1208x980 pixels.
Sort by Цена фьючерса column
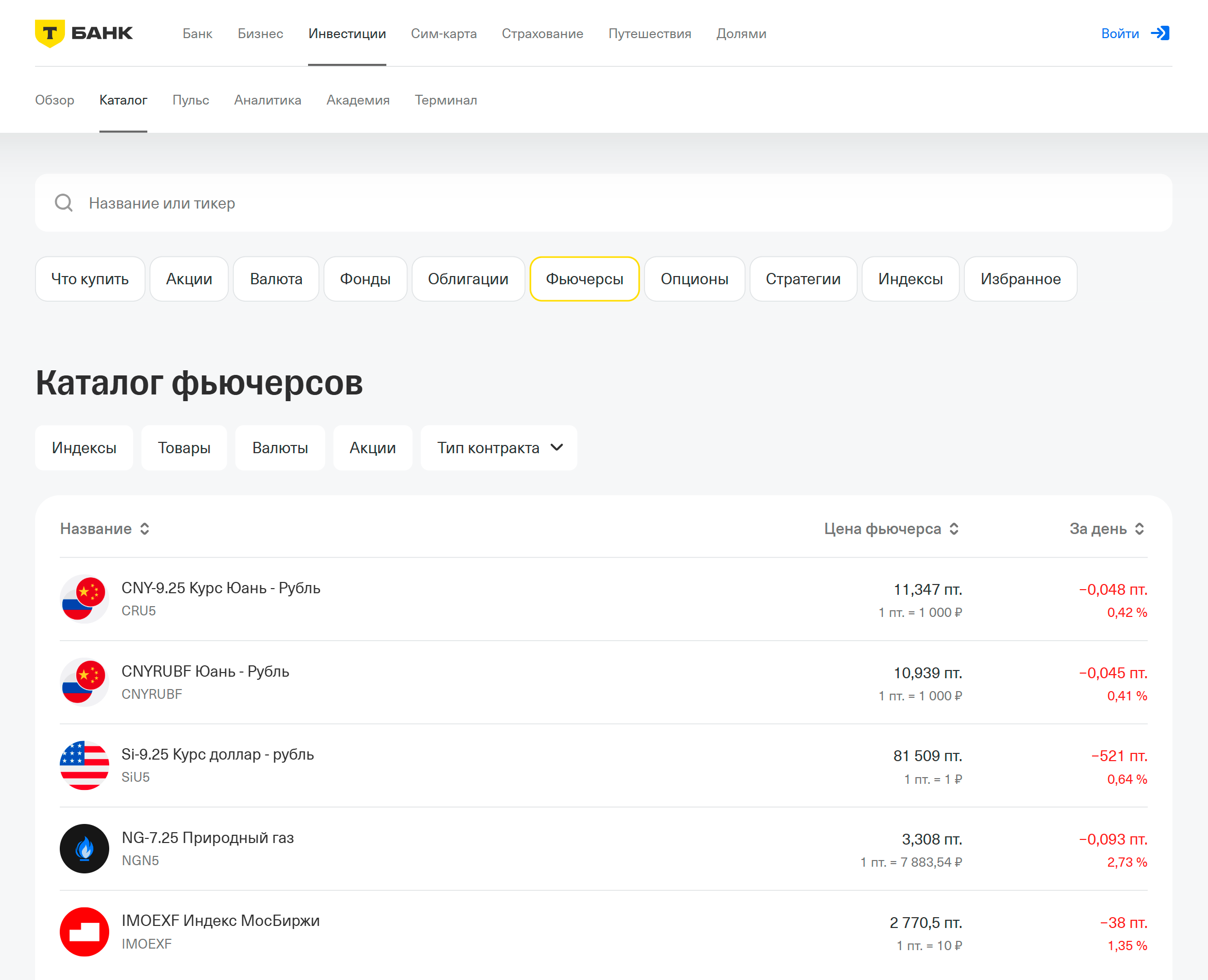pyautogui.click(x=891, y=528)
